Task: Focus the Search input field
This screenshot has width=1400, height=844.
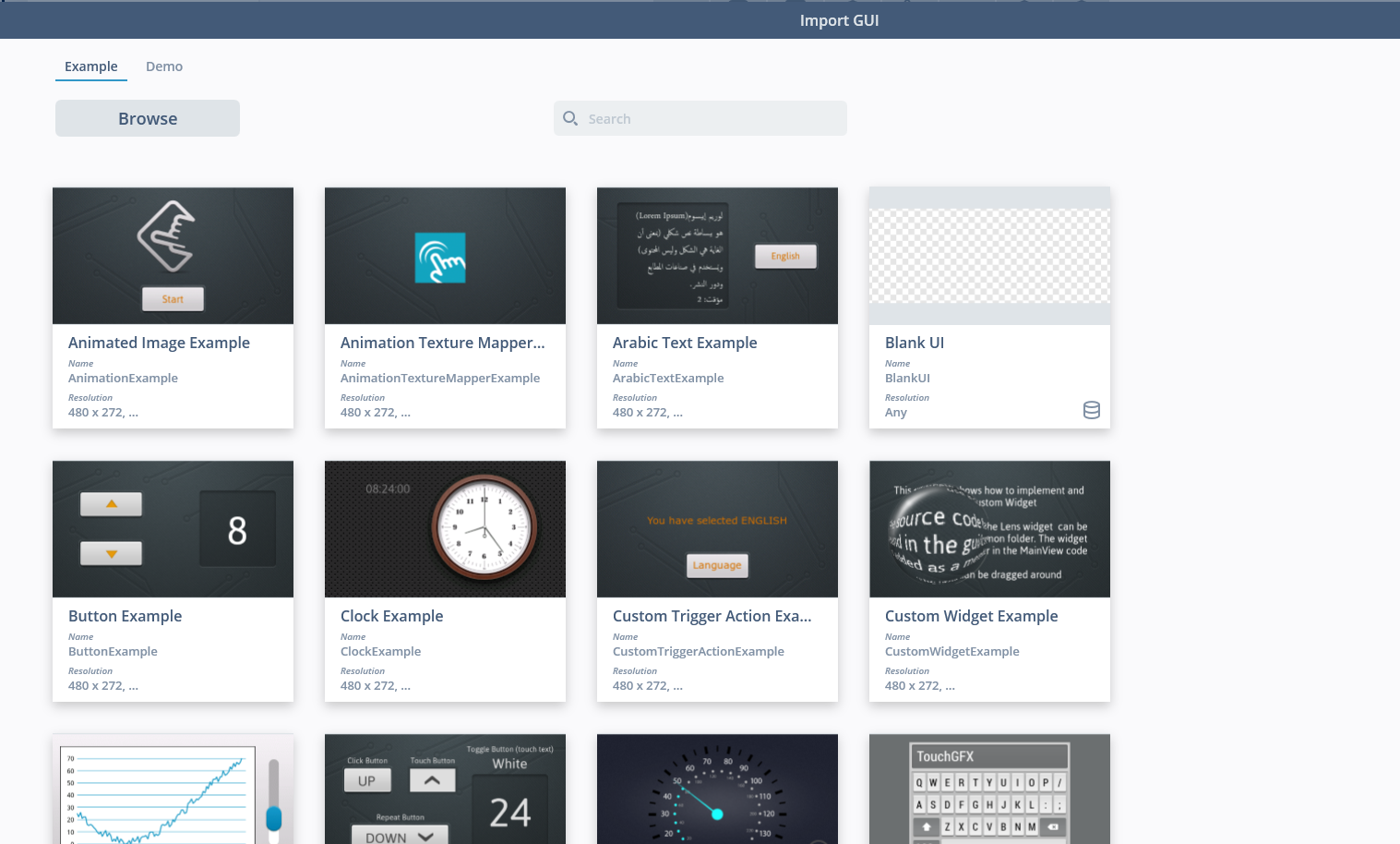Action: [x=700, y=118]
